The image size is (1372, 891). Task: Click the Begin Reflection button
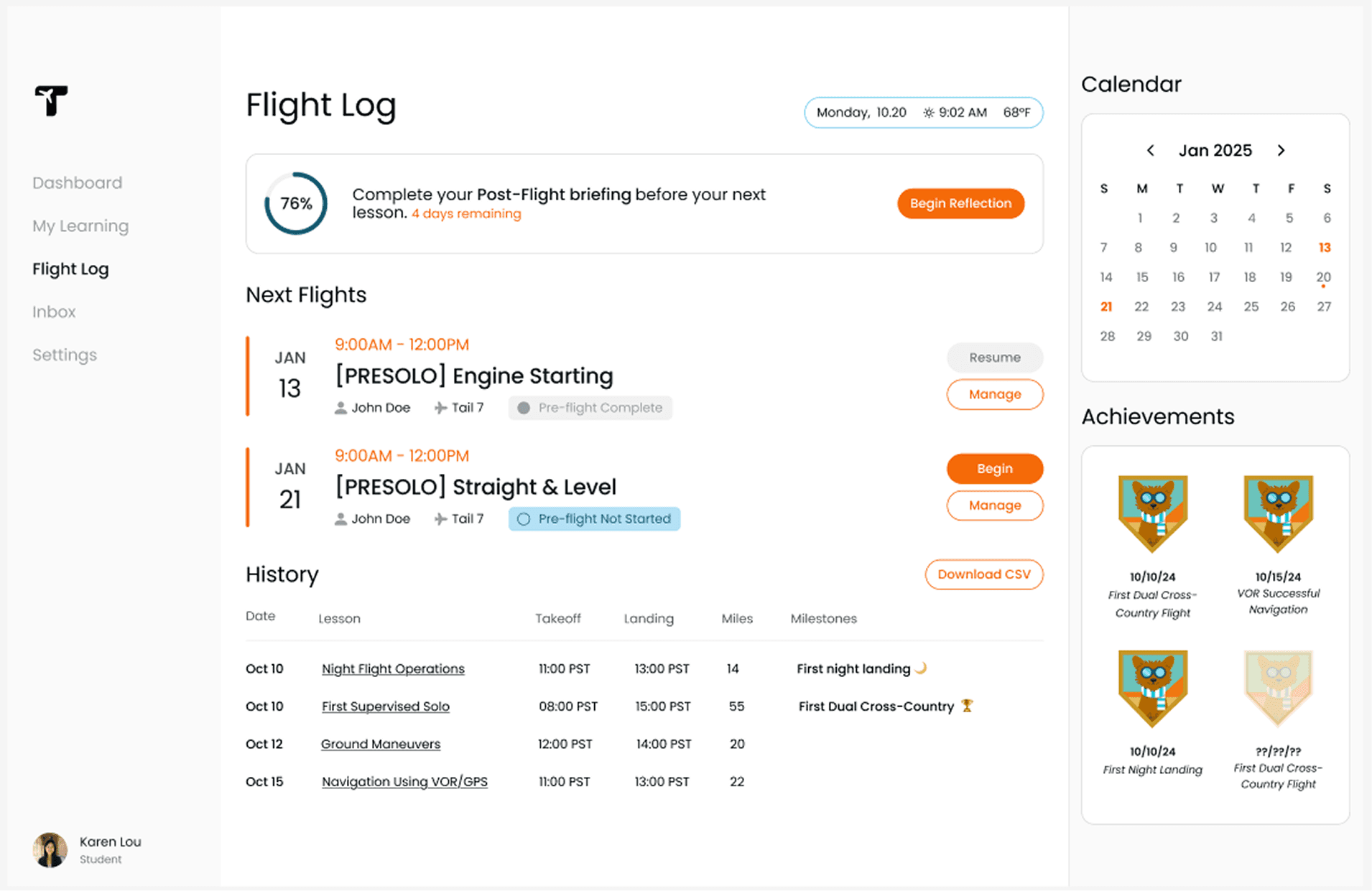click(x=960, y=203)
